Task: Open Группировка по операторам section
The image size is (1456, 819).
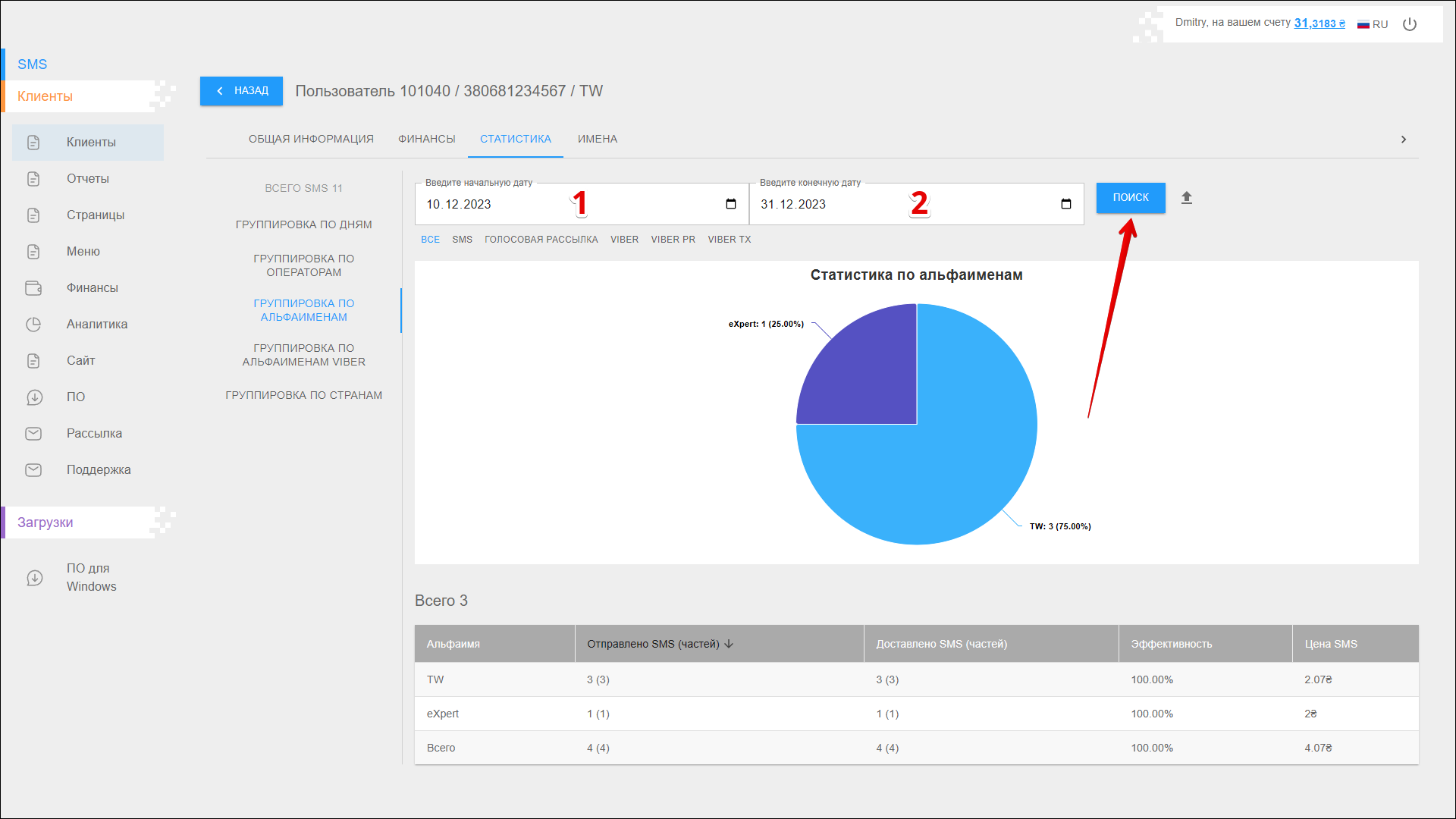Action: pos(303,265)
